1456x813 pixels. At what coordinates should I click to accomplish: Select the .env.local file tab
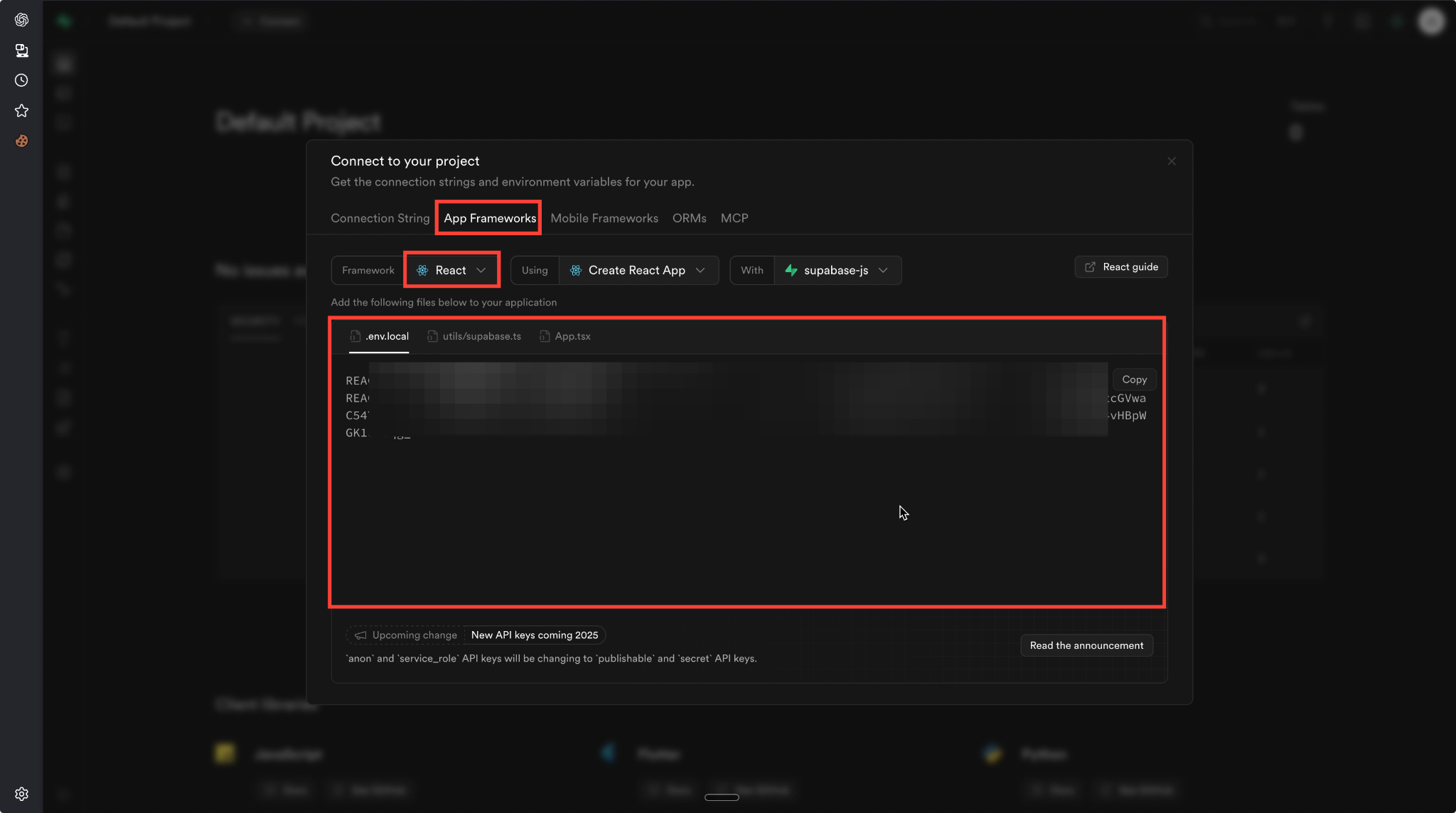(380, 336)
